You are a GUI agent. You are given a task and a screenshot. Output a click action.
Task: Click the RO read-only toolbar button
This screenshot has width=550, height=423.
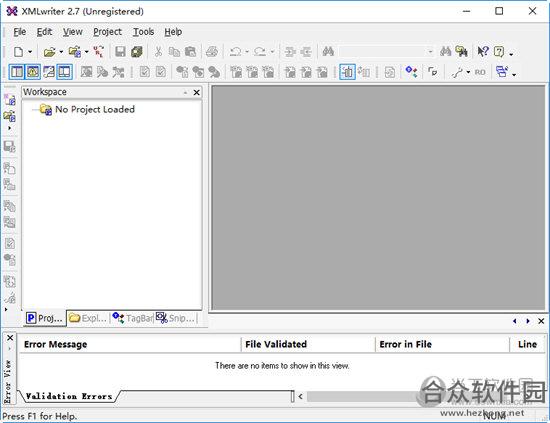[480, 72]
